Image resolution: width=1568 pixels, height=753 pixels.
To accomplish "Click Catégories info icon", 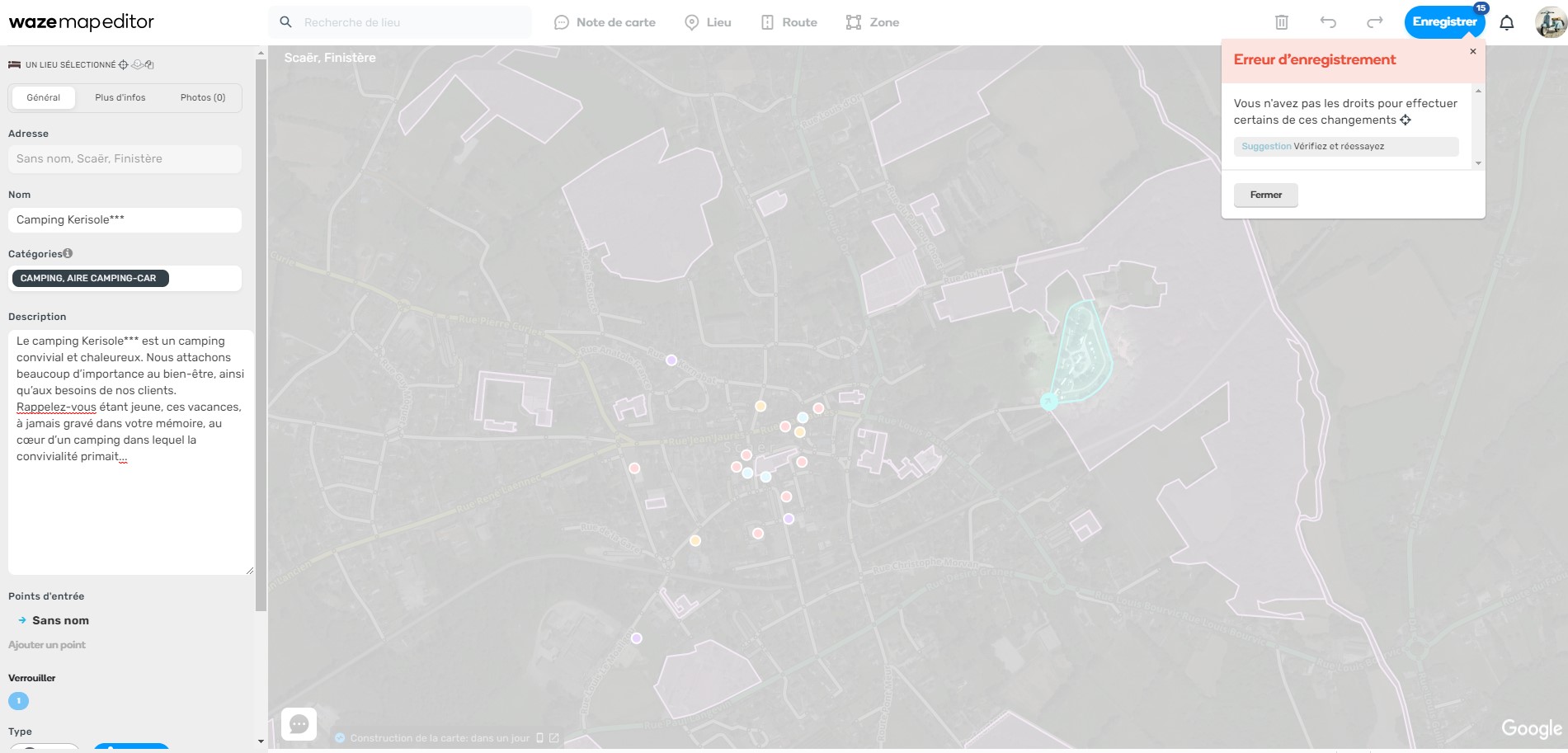I will point(68,253).
